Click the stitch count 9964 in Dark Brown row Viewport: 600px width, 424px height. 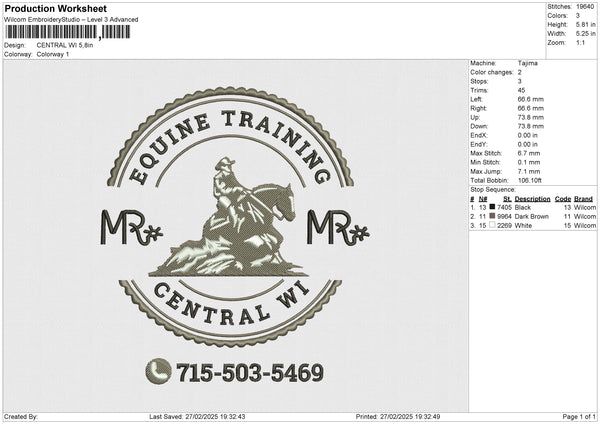tap(504, 217)
